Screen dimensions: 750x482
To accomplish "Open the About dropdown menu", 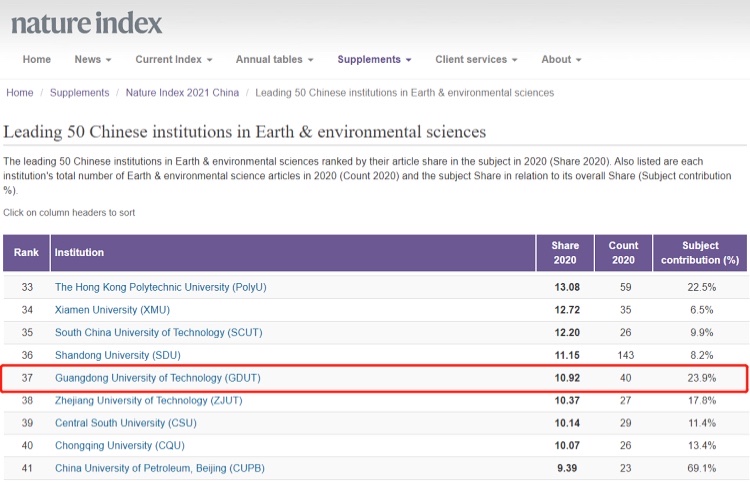I will (x=561, y=59).
